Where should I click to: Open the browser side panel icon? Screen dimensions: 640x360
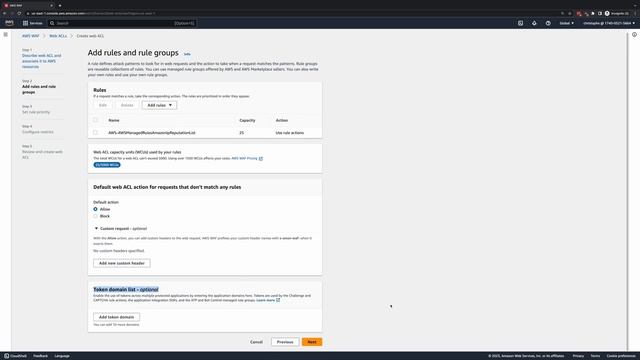coord(600,13)
